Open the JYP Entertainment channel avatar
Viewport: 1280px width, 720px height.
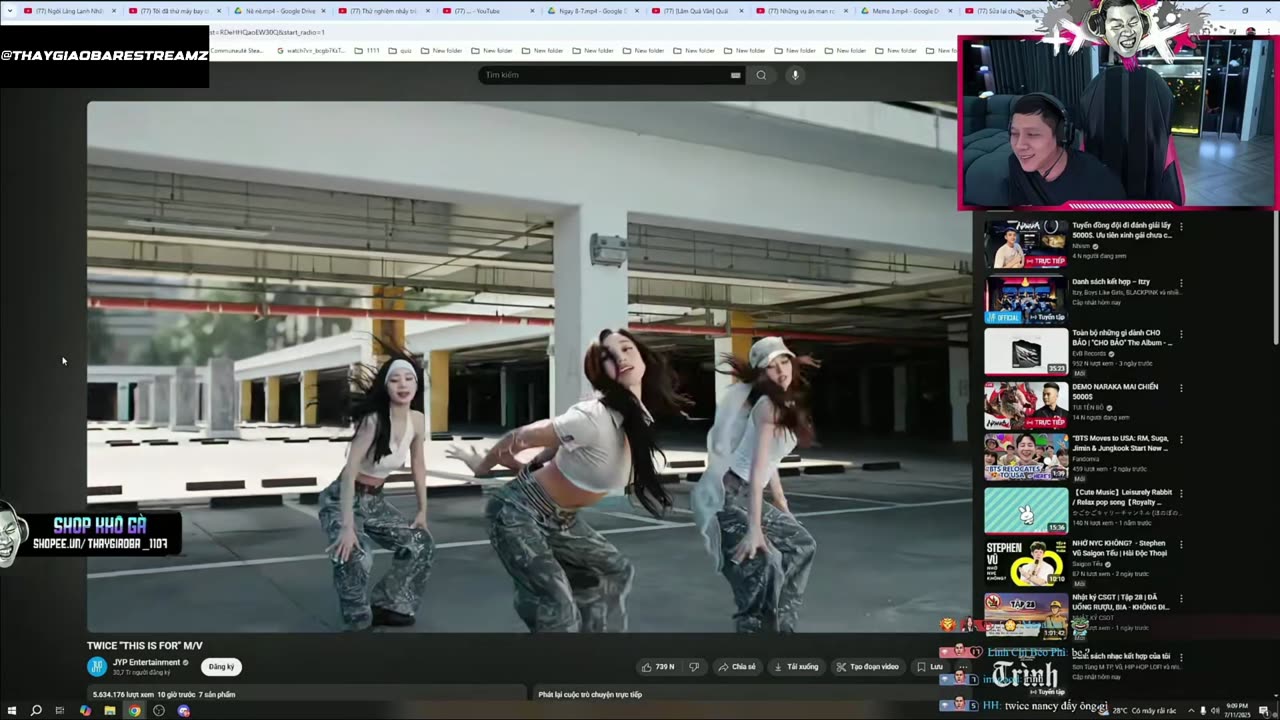click(x=97, y=667)
